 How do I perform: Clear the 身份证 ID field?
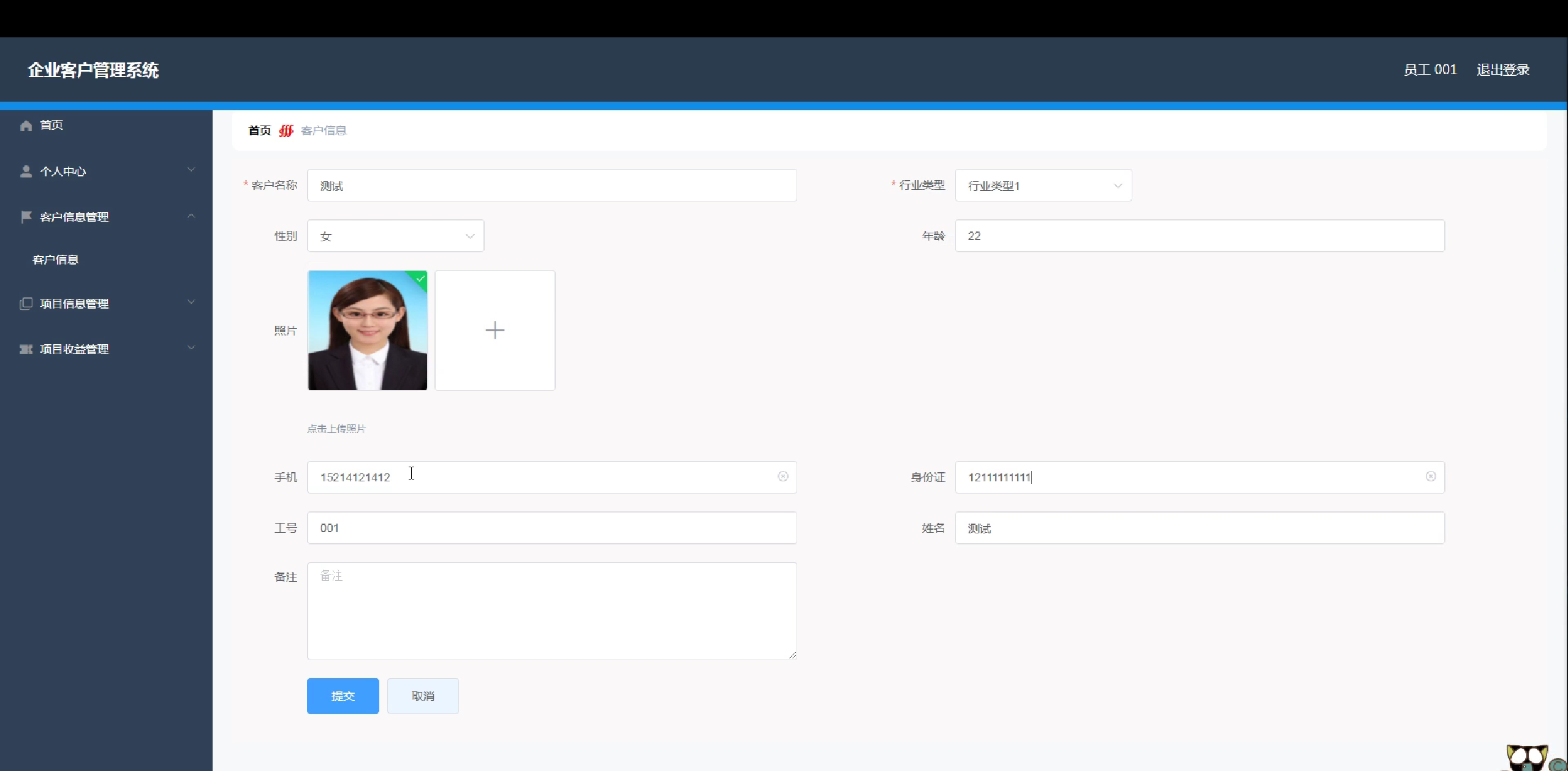point(1430,476)
